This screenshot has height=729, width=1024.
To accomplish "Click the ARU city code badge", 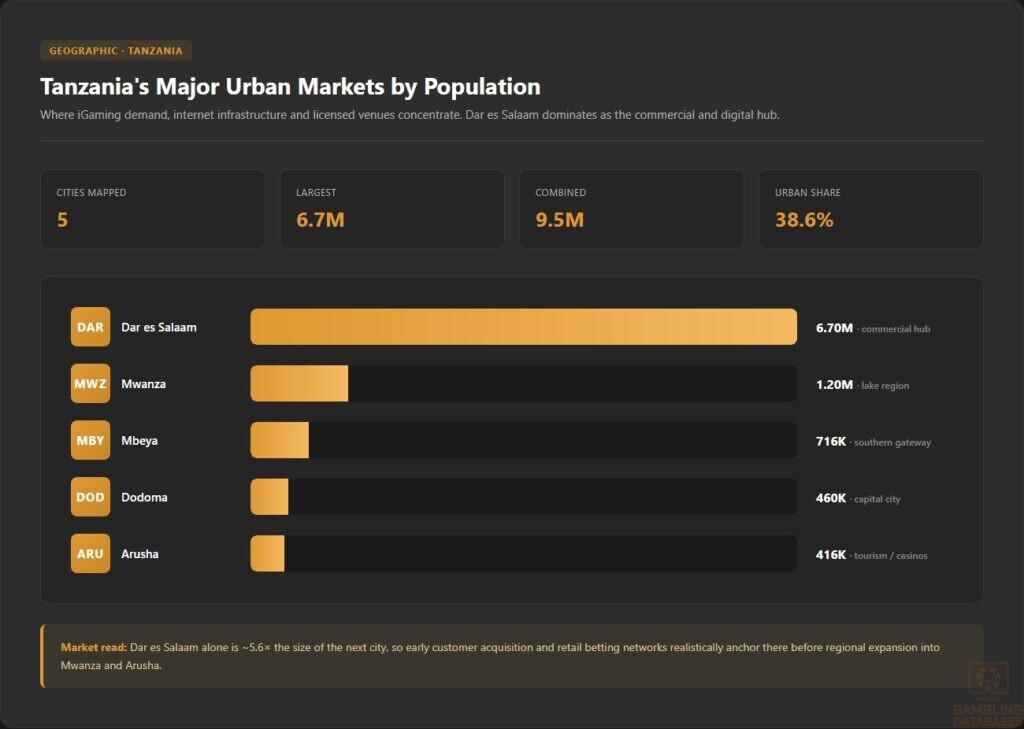I will click(x=90, y=553).
